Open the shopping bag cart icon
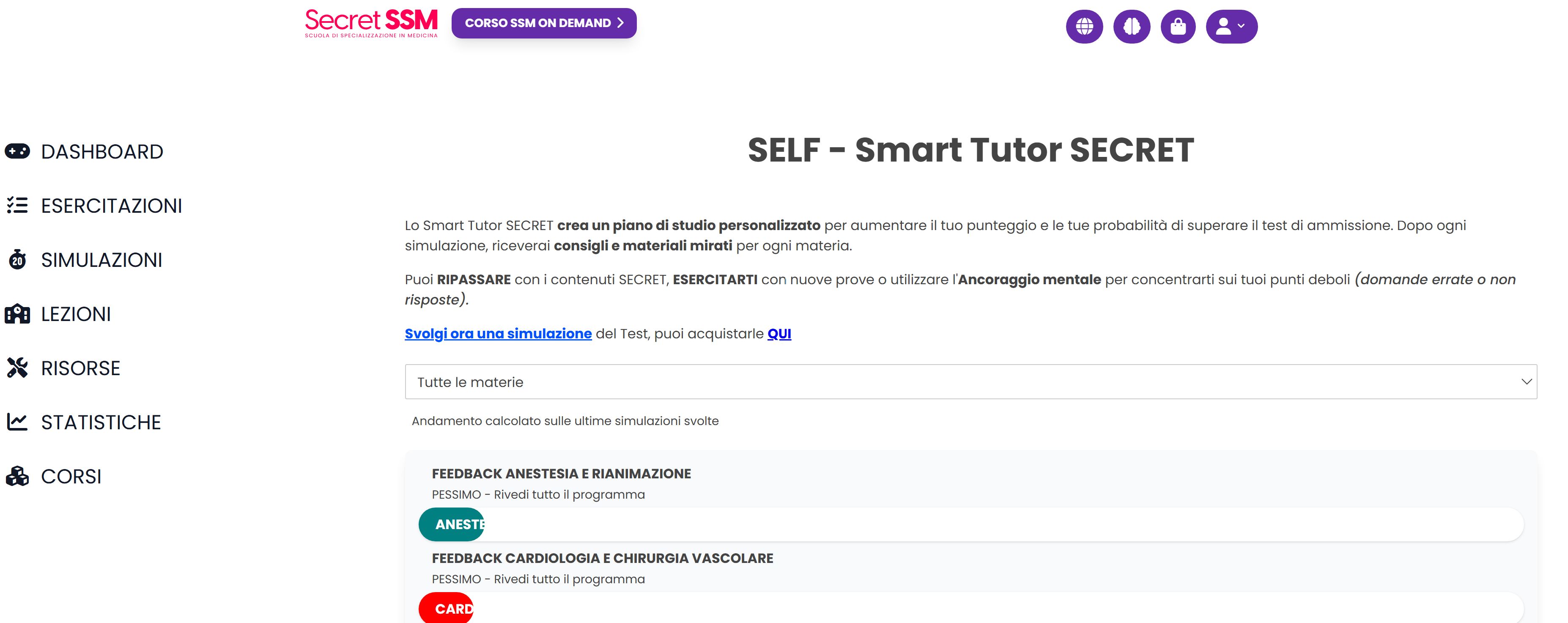This screenshot has width=1568, height=623. 1178,26
